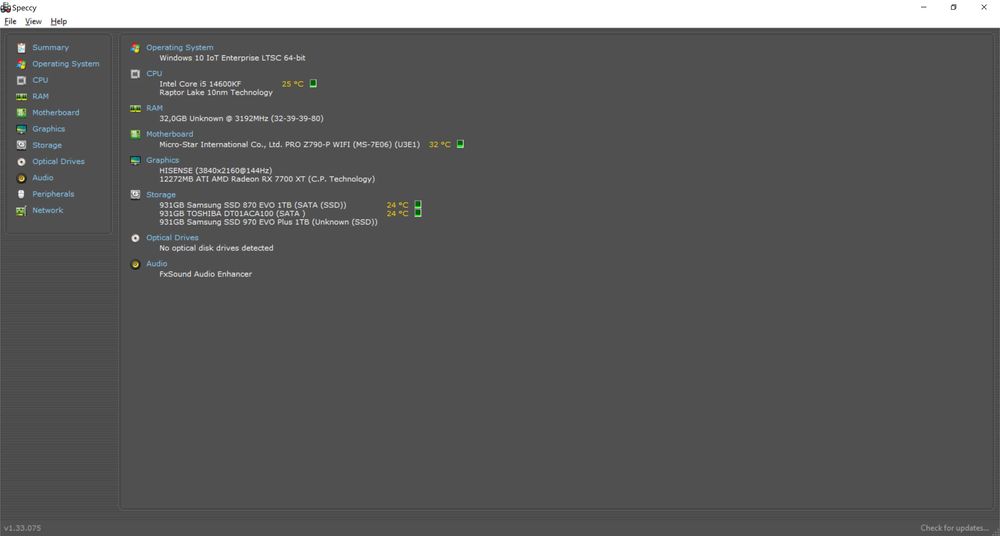1000x536 pixels.
Task: Click the motherboard temperature indicator icon next to 32 °C
Action: pyautogui.click(x=460, y=144)
